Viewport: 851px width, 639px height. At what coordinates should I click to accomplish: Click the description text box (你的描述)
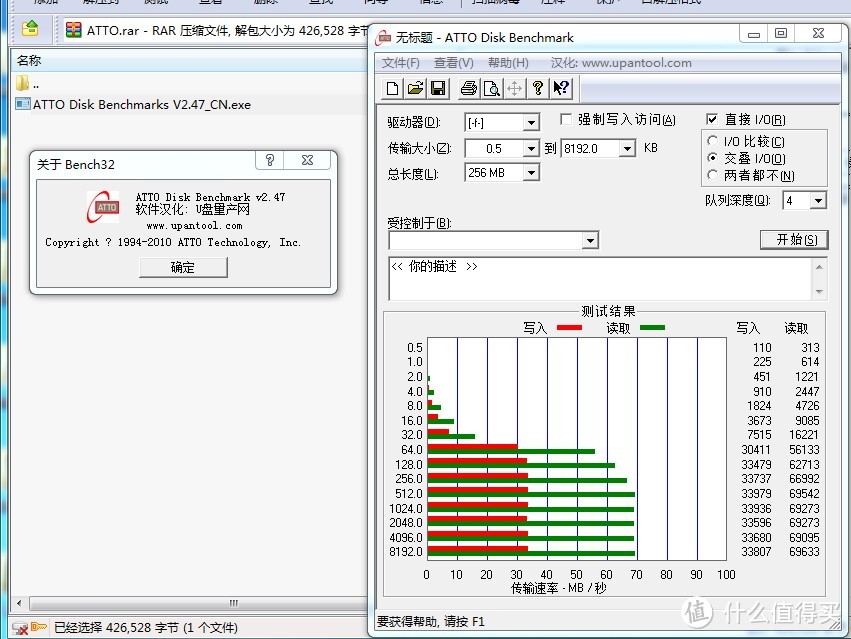pyautogui.click(x=600, y=279)
